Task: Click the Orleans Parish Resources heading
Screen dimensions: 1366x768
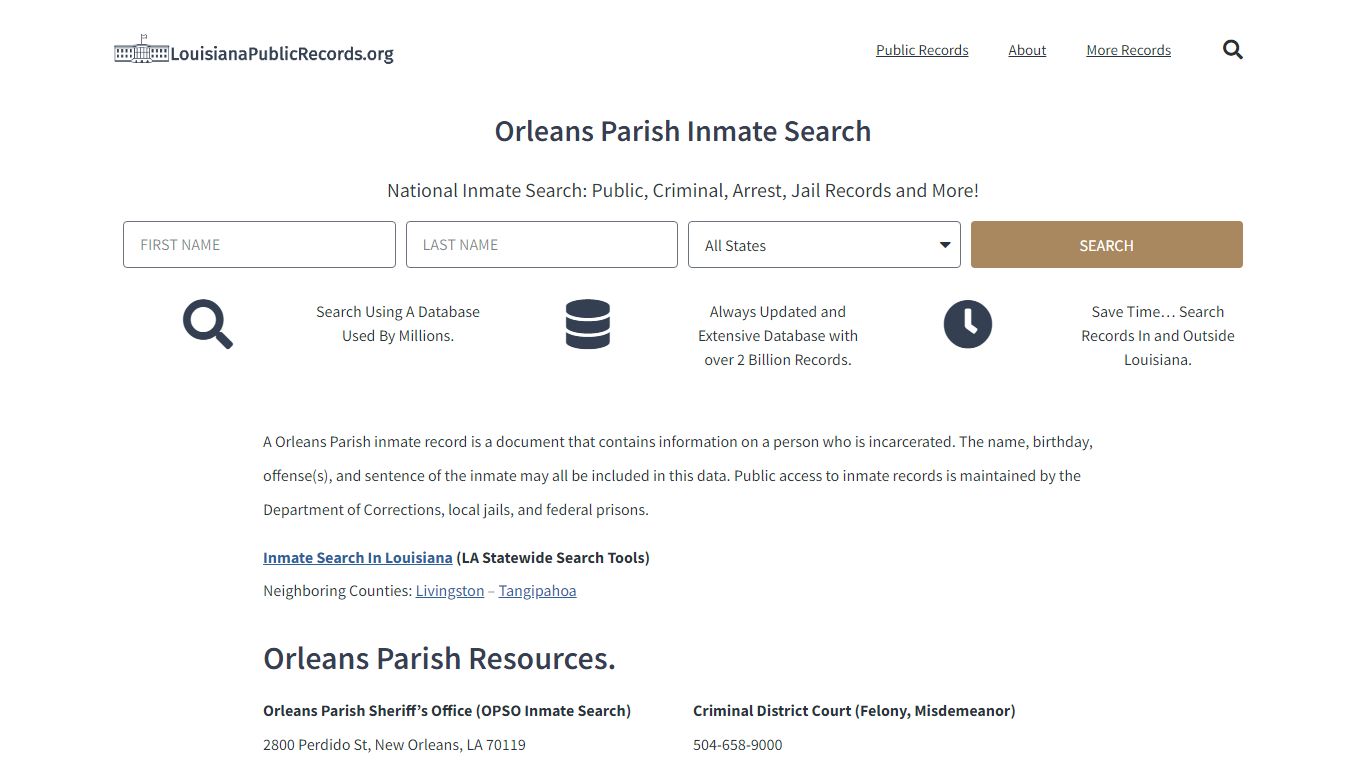Action: [439, 658]
